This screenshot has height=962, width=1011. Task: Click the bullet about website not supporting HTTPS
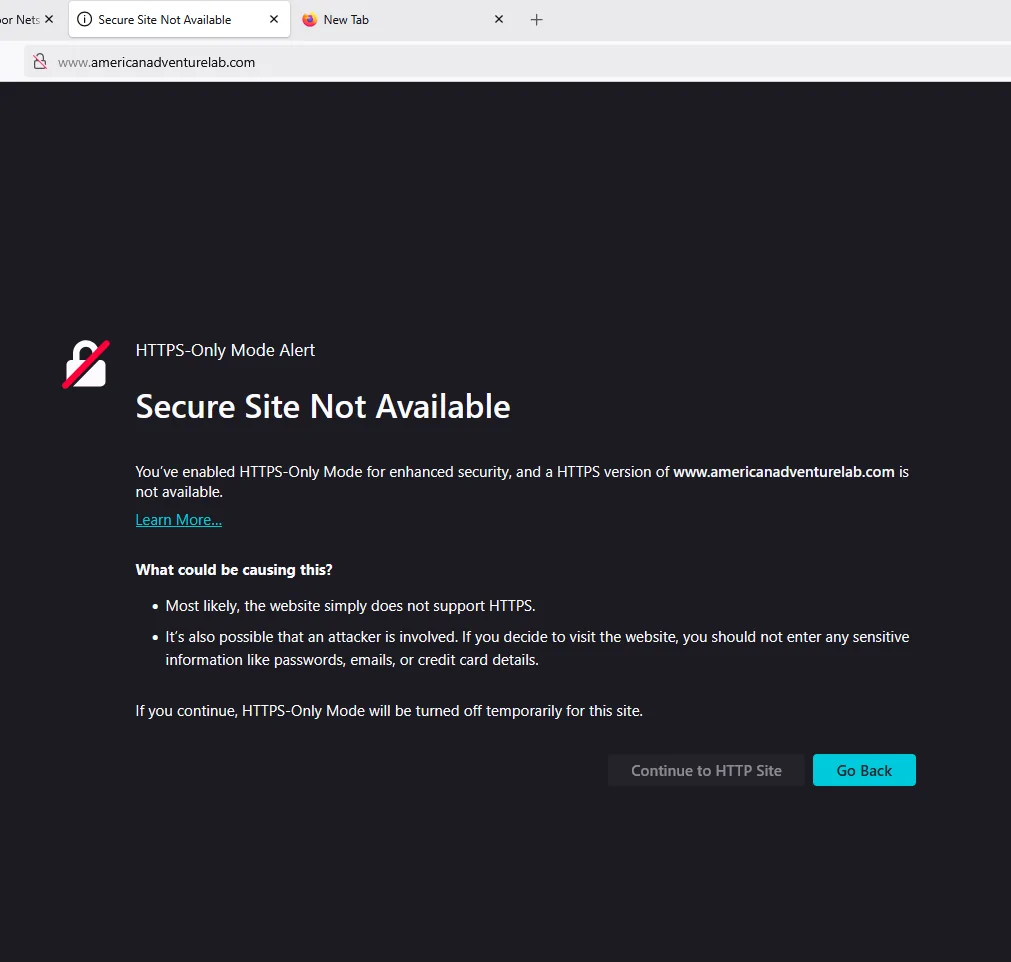click(x=350, y=606)
